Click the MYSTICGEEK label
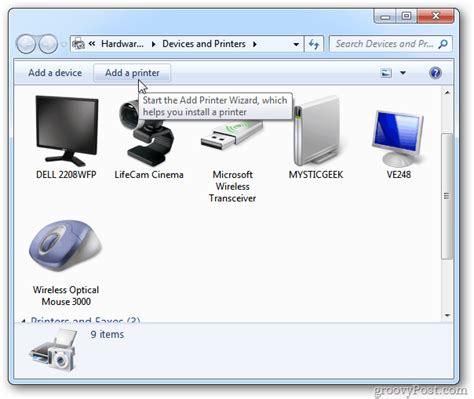Image resolution: width=474 pixels, height=399 pixels. pos(316,175)
